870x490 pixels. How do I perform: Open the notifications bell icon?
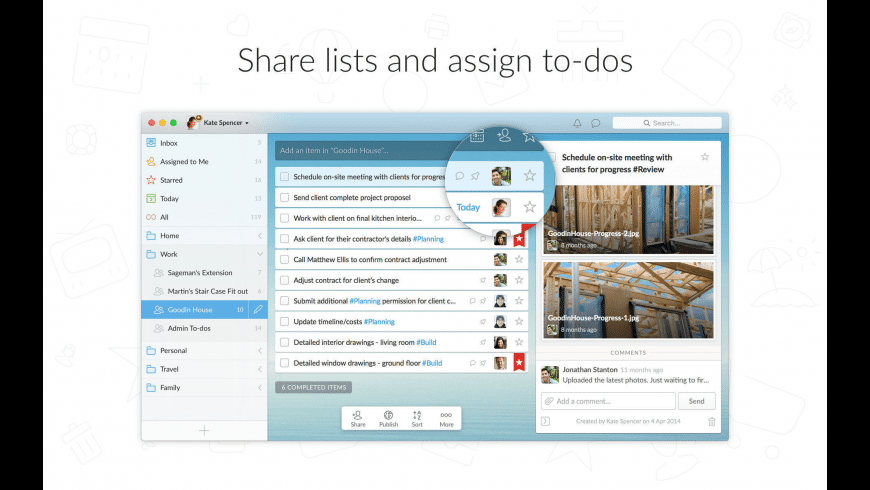pyautogui.click(x=577, y=123)
